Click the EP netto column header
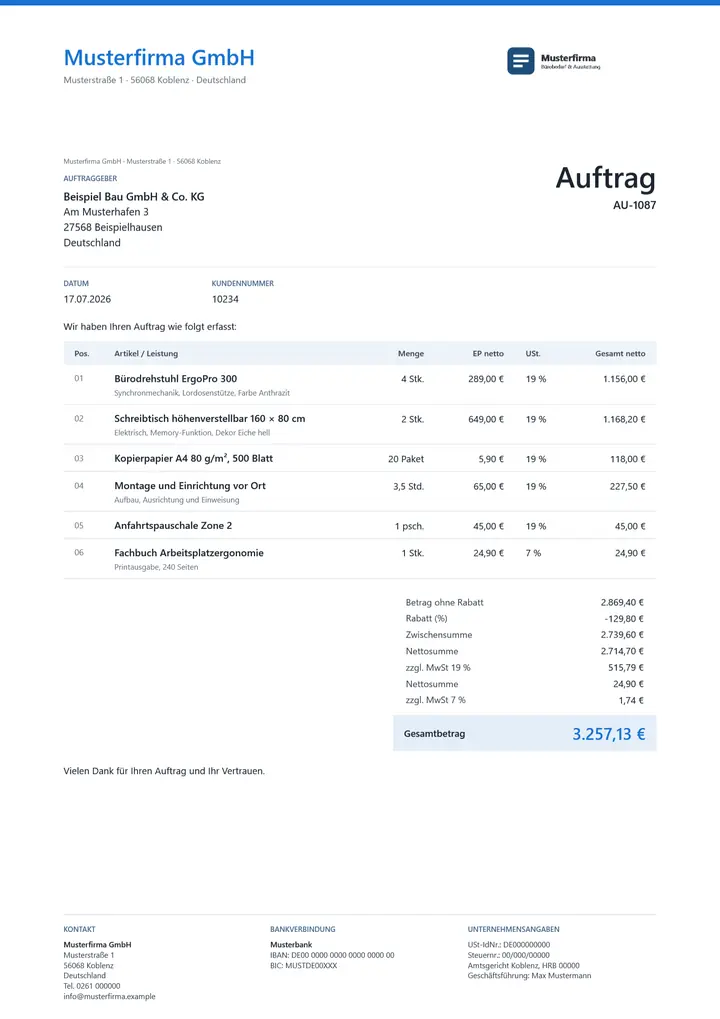The height and width of the screenshot is (1019, 720). coord(488,354)
